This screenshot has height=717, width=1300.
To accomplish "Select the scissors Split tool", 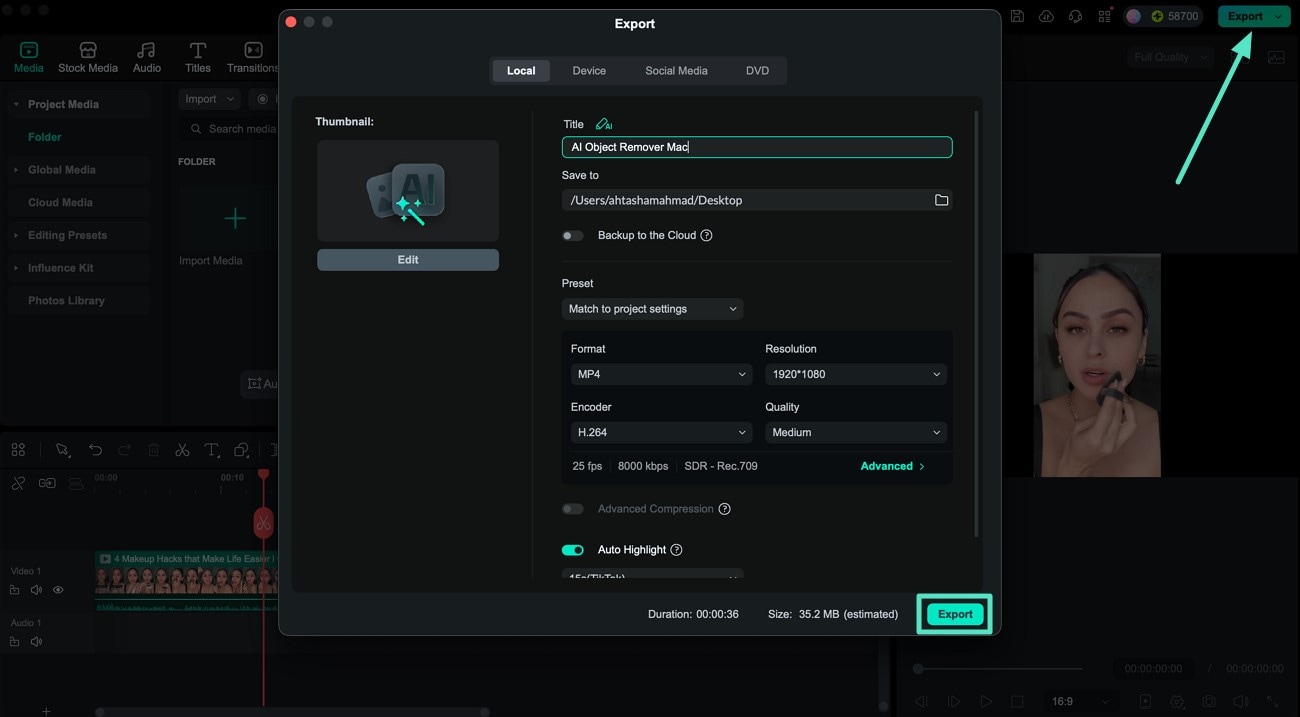I will point(182,449).
